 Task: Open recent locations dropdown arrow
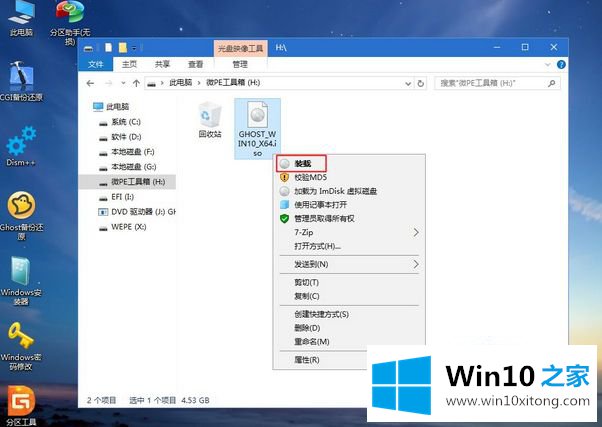point(123,83)
